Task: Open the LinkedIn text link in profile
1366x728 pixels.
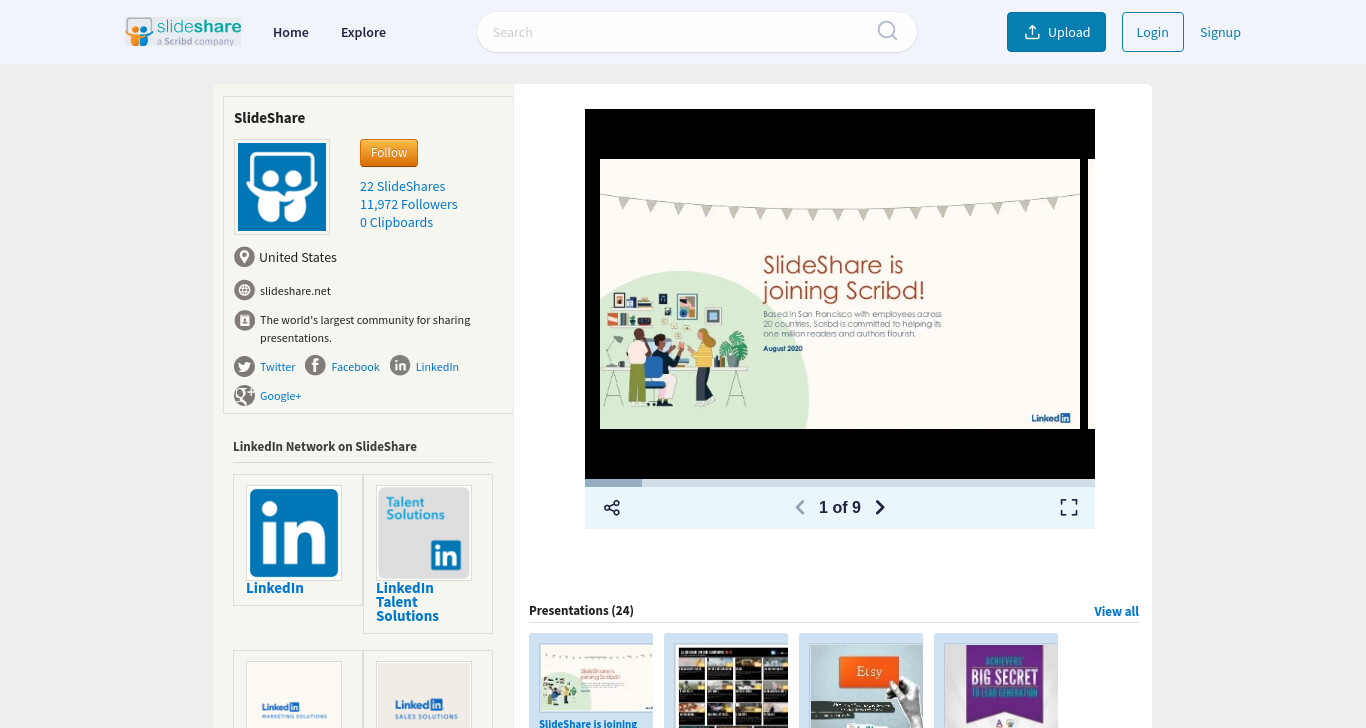Action: [437, 367]
